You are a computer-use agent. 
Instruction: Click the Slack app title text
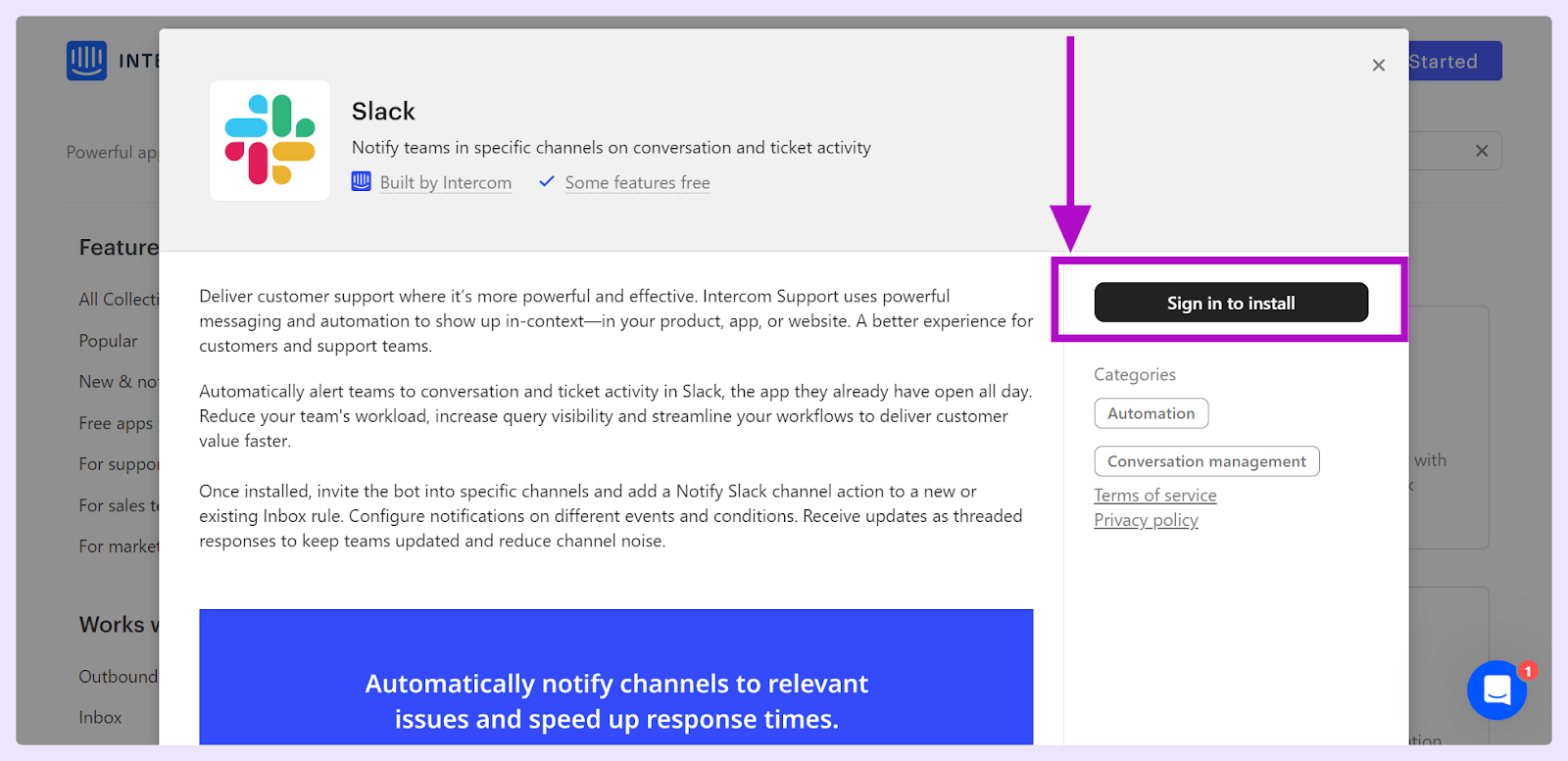pyautogui.click(x=383, y=112)
